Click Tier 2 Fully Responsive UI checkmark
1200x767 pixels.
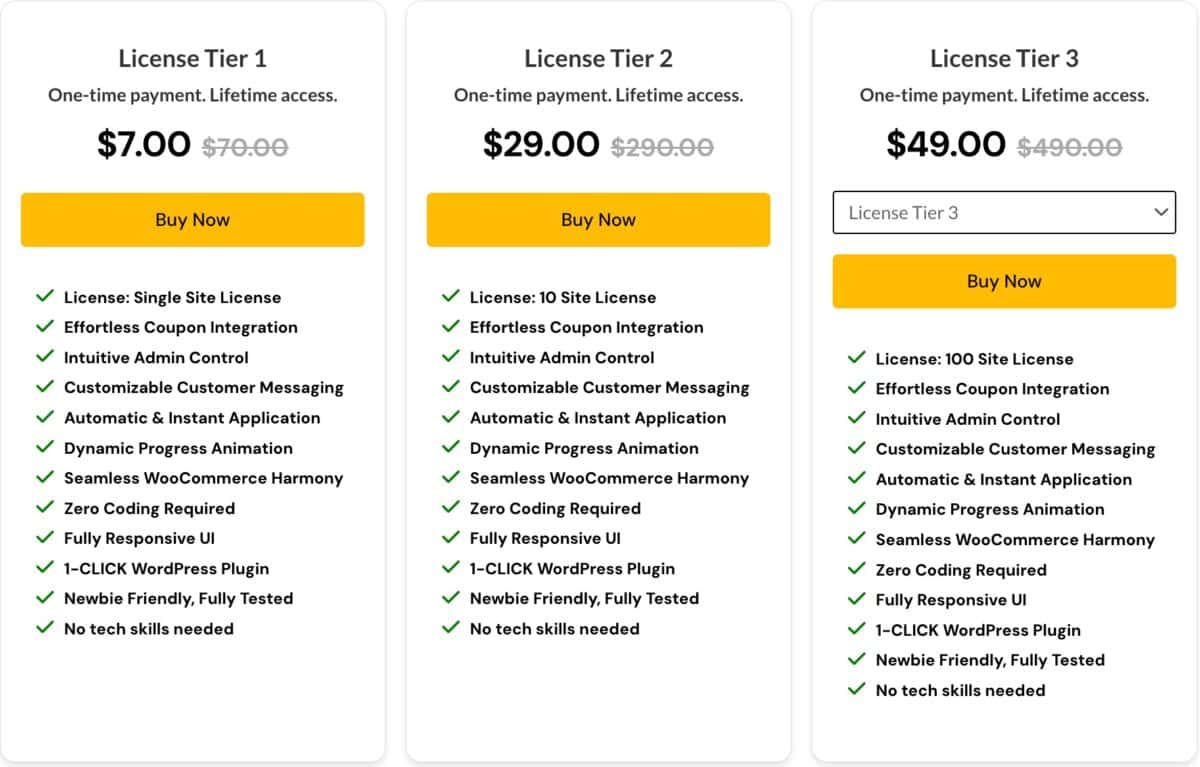pos(451,538)
